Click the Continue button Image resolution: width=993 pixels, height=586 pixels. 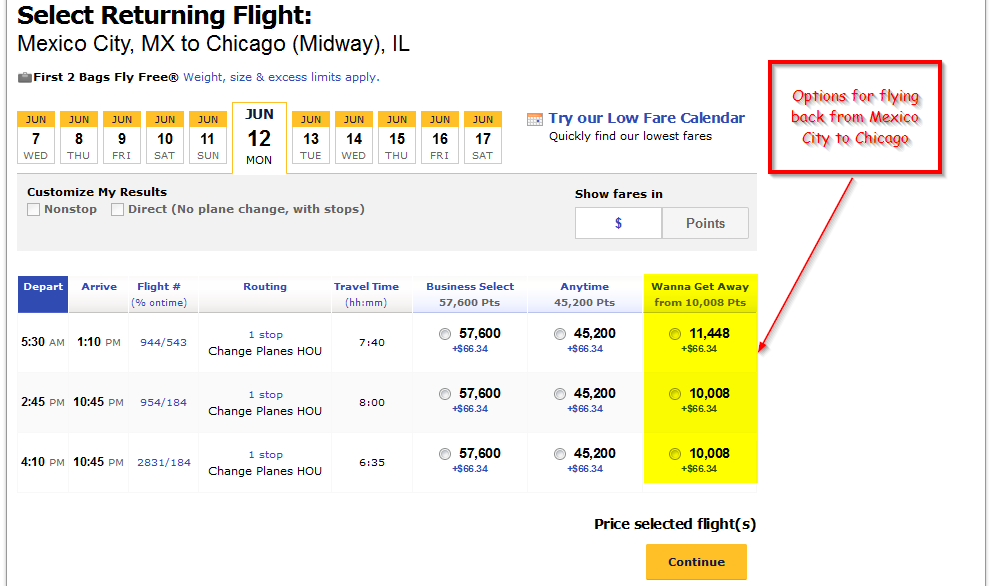tap(696, 562)
